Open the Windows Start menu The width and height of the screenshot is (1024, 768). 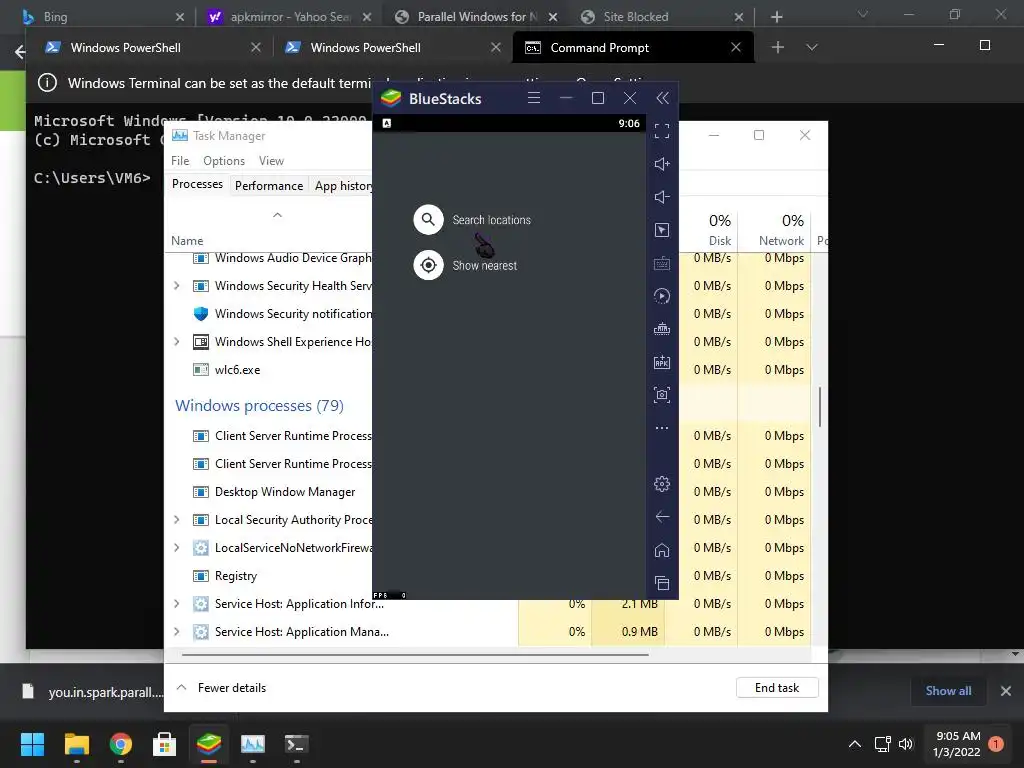[x=32, y=744]
